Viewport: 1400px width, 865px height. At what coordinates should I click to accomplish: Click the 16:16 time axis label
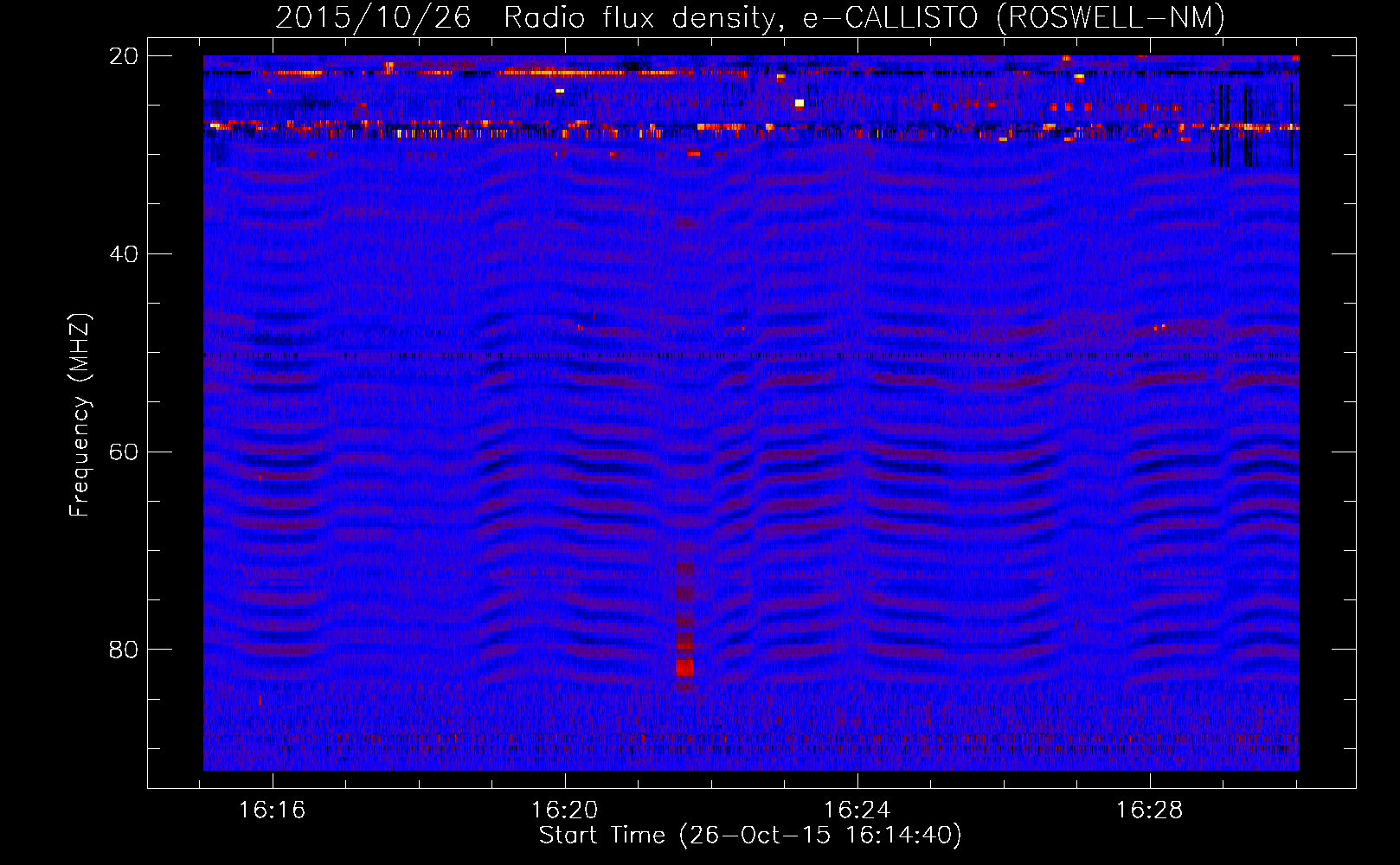pos(273,811)
